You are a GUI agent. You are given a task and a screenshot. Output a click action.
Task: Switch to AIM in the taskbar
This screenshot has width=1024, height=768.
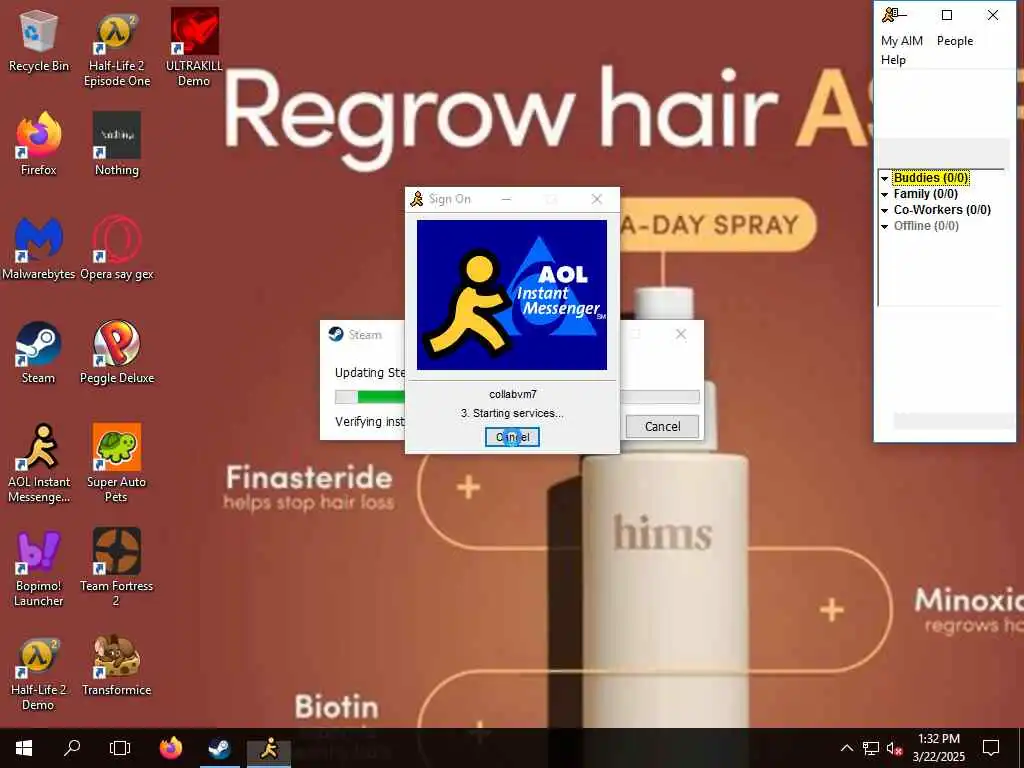pyautogui.click(x=268, y=748)
